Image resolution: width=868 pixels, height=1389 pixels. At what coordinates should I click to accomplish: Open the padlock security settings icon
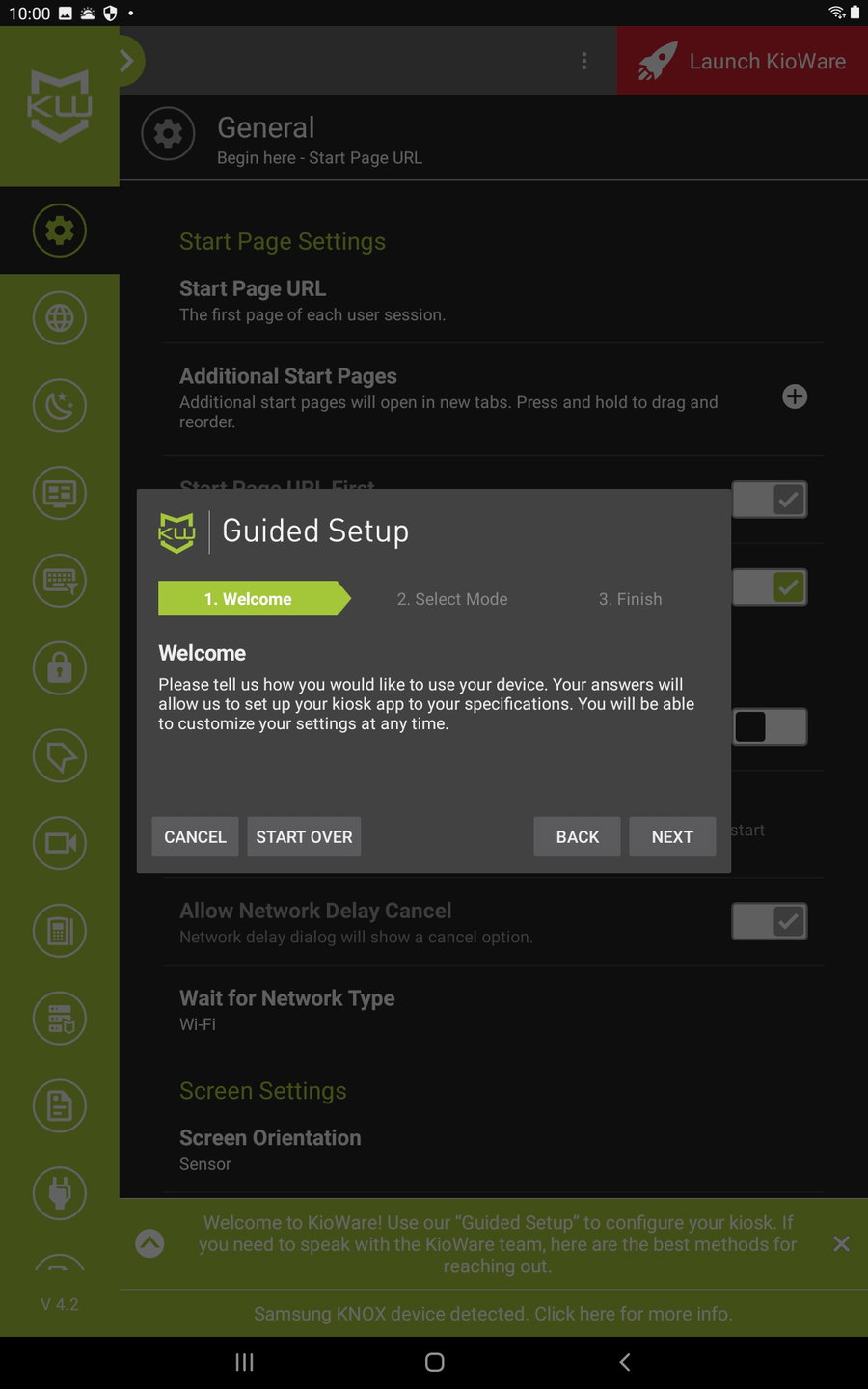(60, 667)
